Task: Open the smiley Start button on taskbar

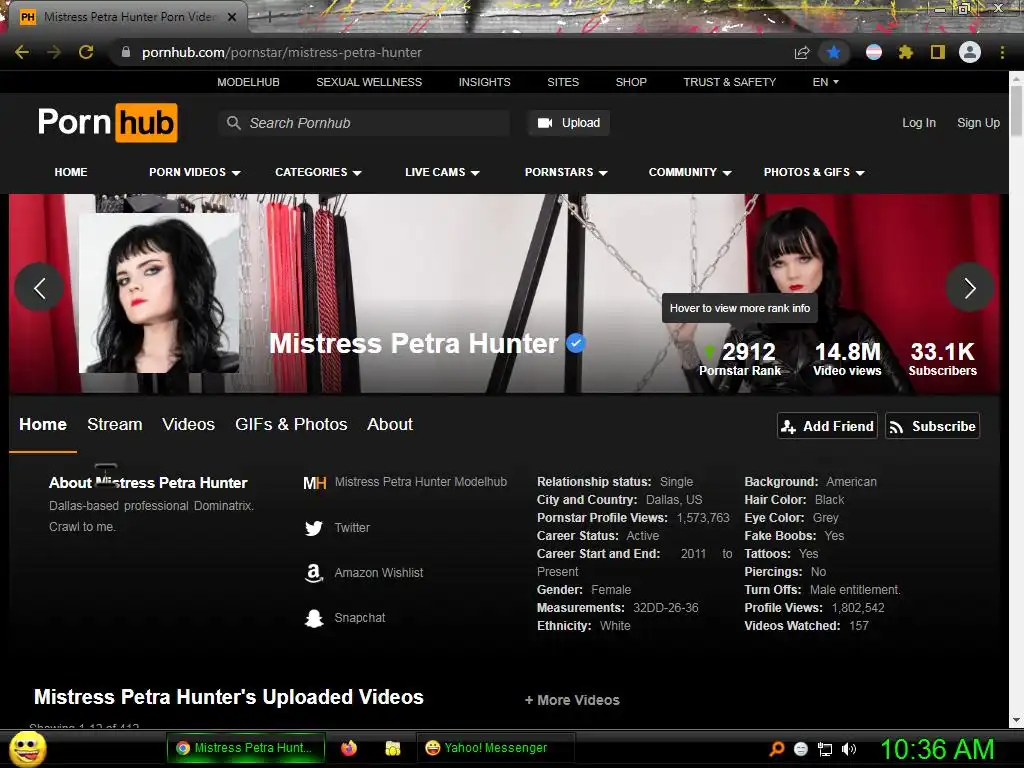Action: [x=27, y=748]
